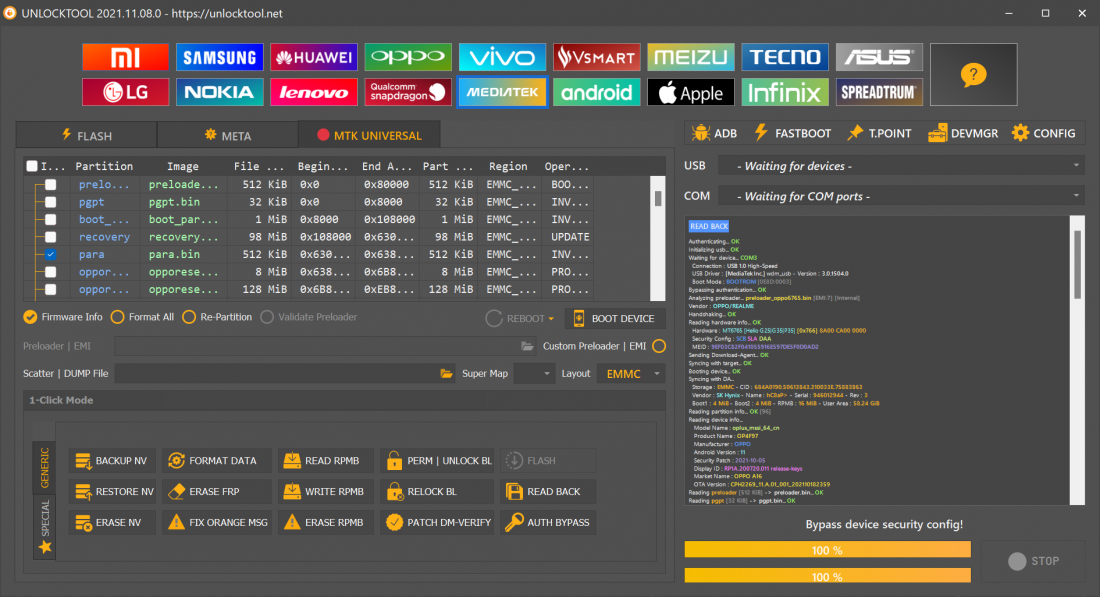Open the CONFIG settings
1100x597 pixels.
coord(1044,133)
